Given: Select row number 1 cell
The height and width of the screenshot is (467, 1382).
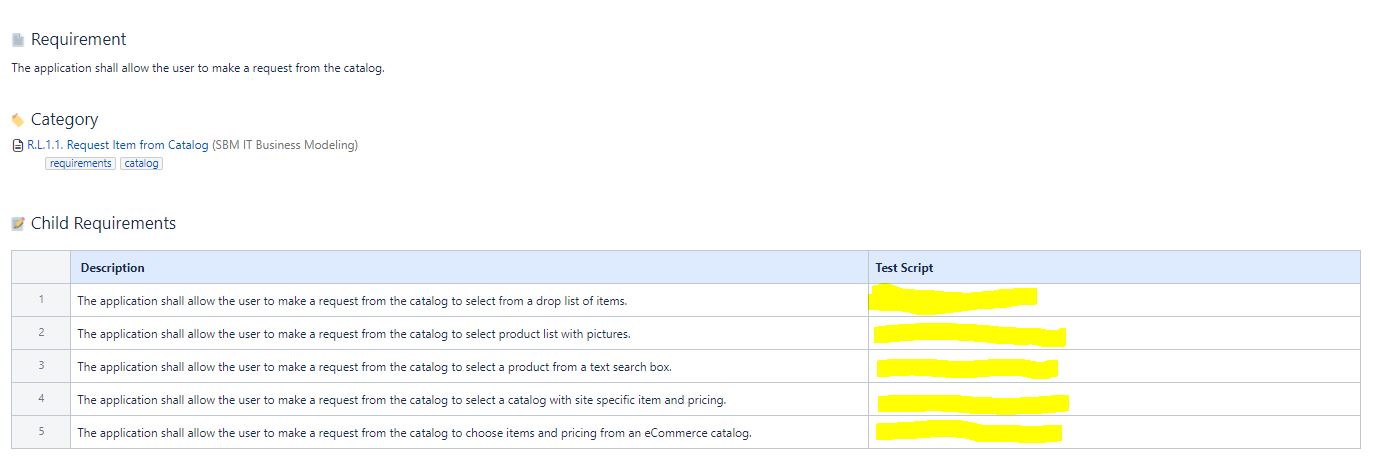Looking at the screenshot, I should pos(41,300).
